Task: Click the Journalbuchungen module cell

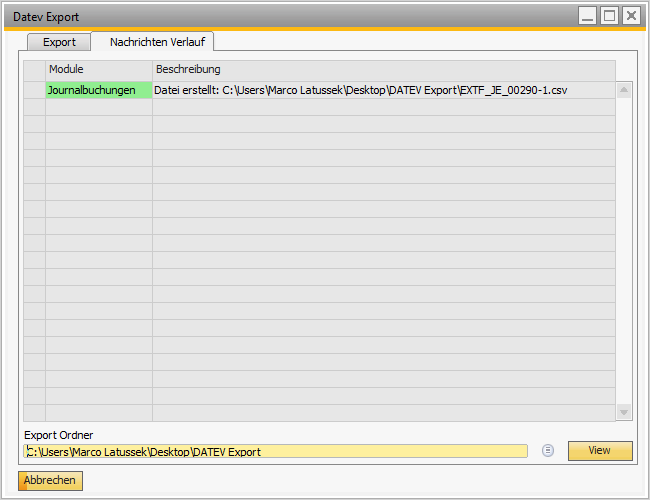Action: click(x=99, y=90)
